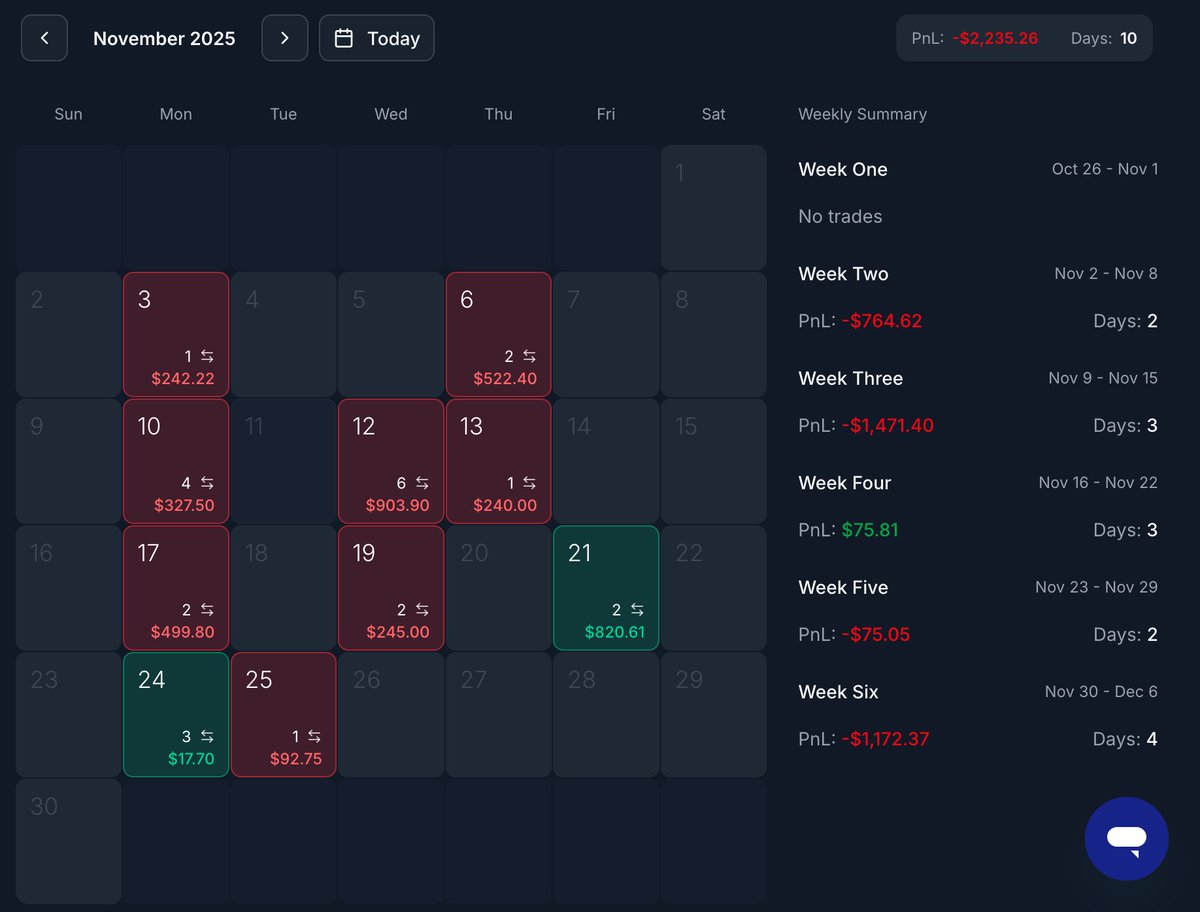Click the No trades text
This screenshot has height=912, width=1200.
click(840, 216)
